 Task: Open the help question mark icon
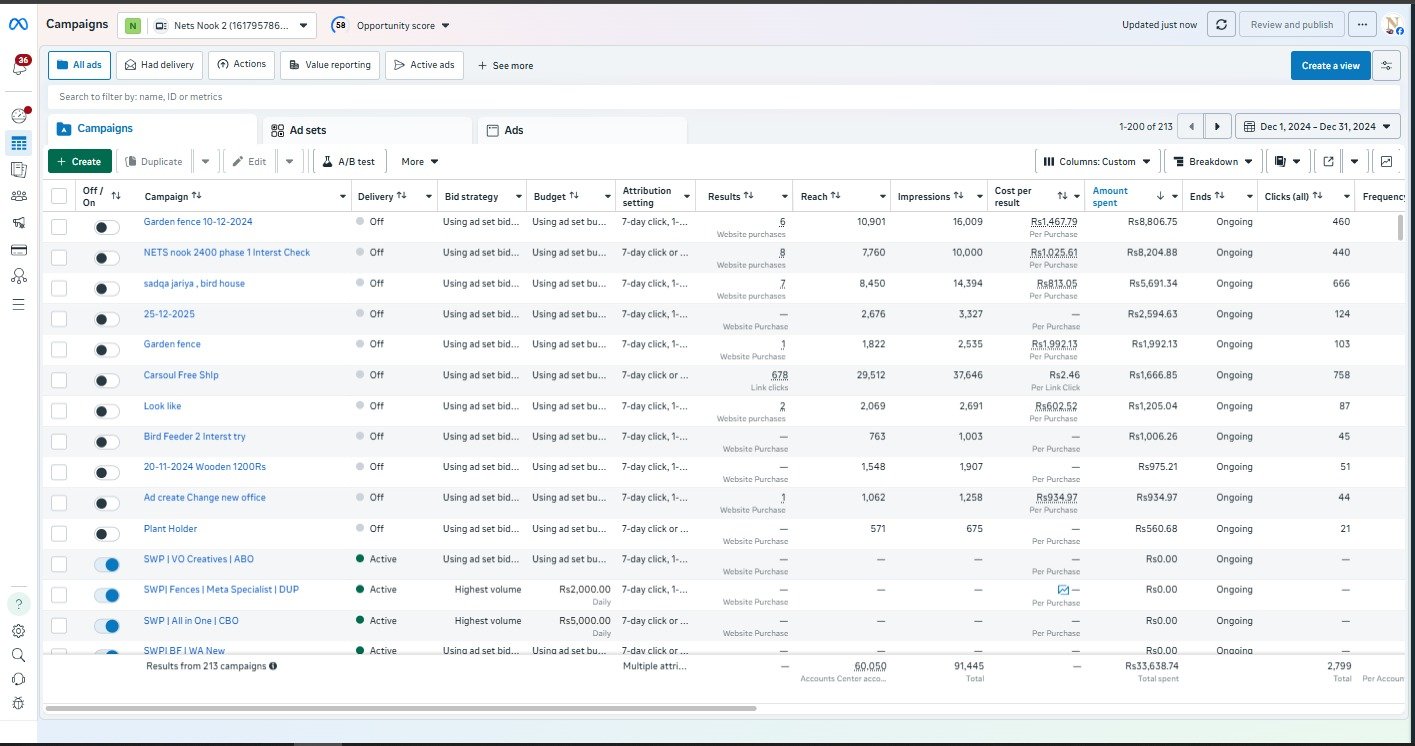(x=19, y=604)
